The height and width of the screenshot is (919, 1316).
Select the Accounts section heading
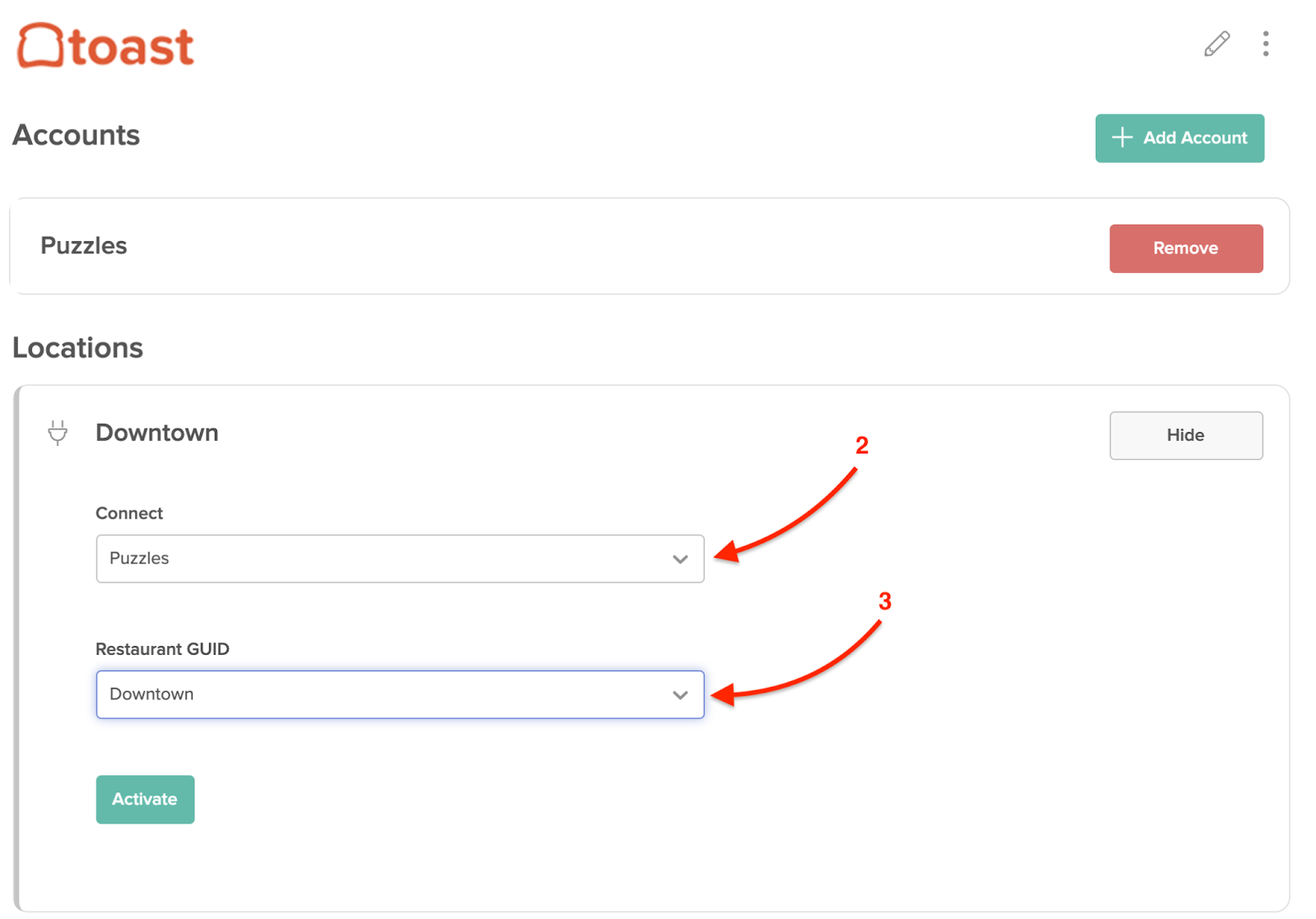tap(76, 135)
